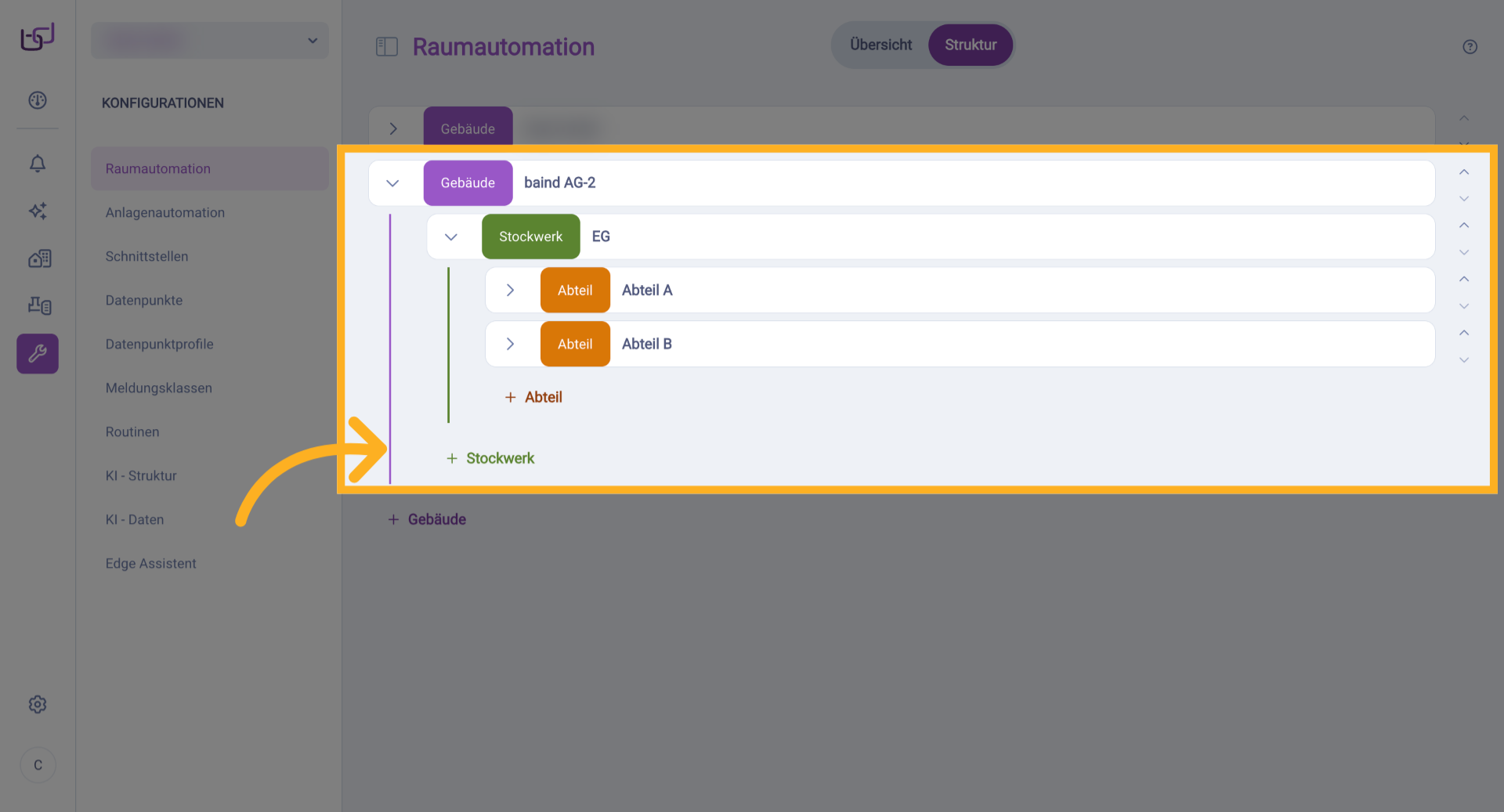Switch to the Übersicht view
Image resolution: width=1504 pixels, height=812 pixels.
[880, 45]
